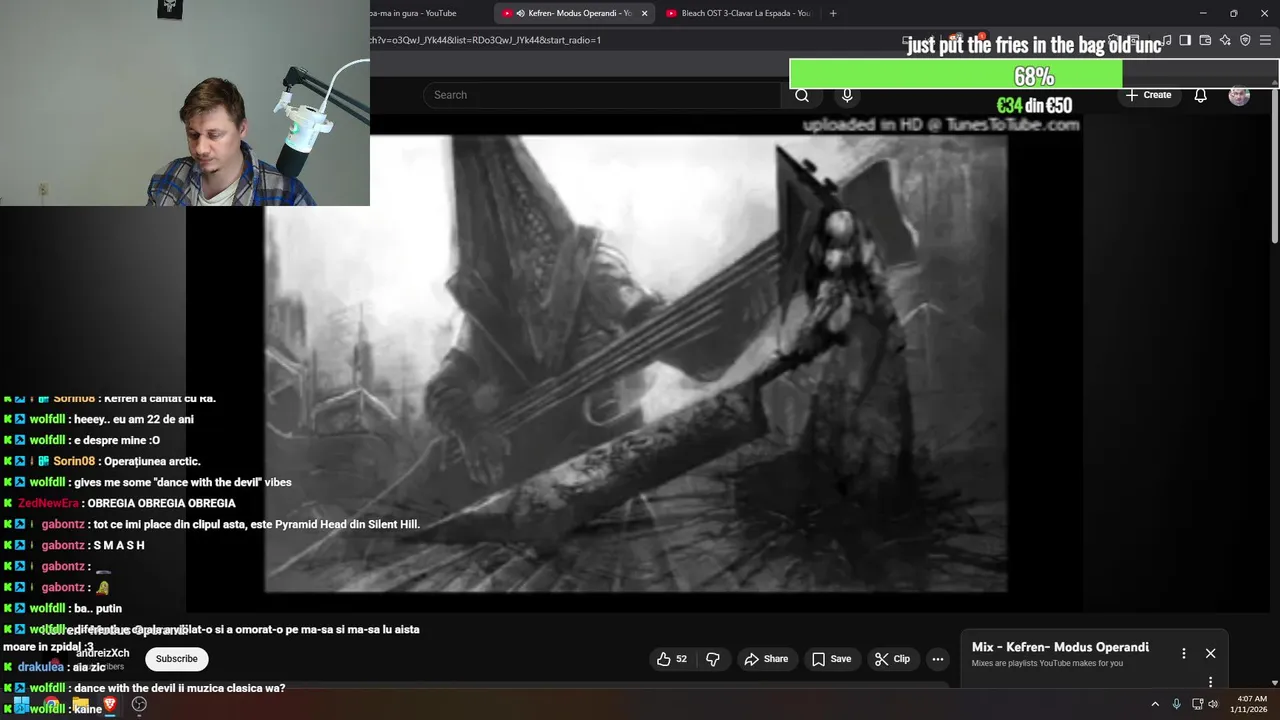Open Brave Leo AI sparkle icon
Image resolution: width=1280 pixels, height=720 pixels.
(x=1225, y=40)
